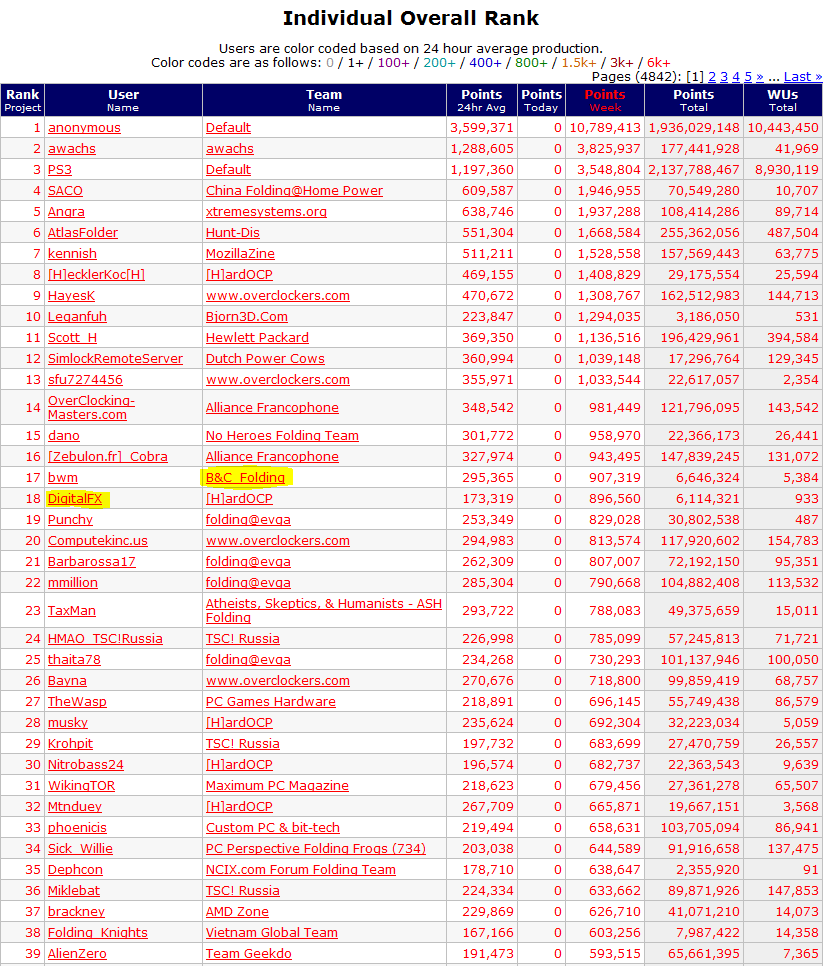Go to page 5 of rankings
This screenshot has height=966, width=826.
748,77
